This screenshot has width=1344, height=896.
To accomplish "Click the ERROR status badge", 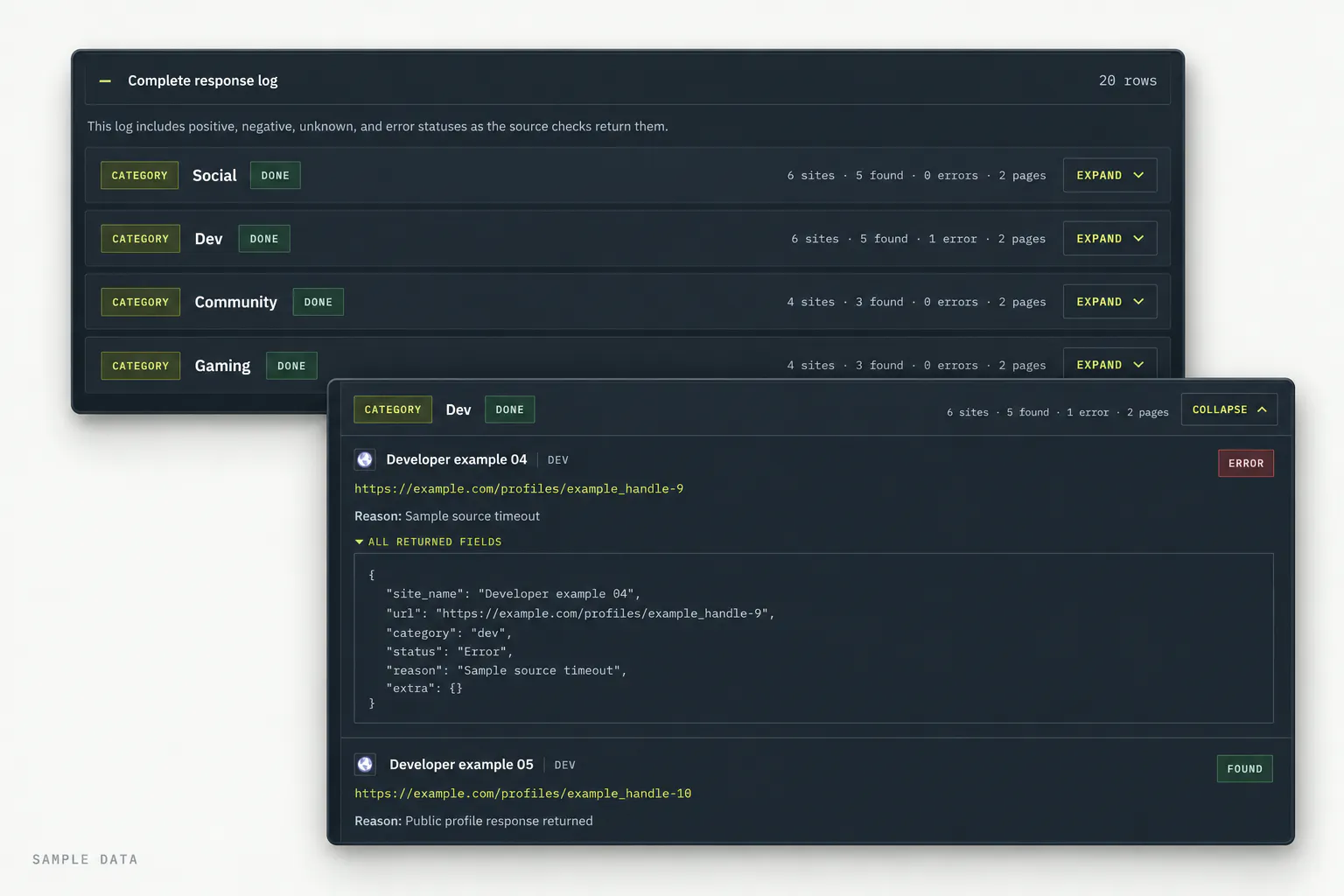I will 1245,464.
